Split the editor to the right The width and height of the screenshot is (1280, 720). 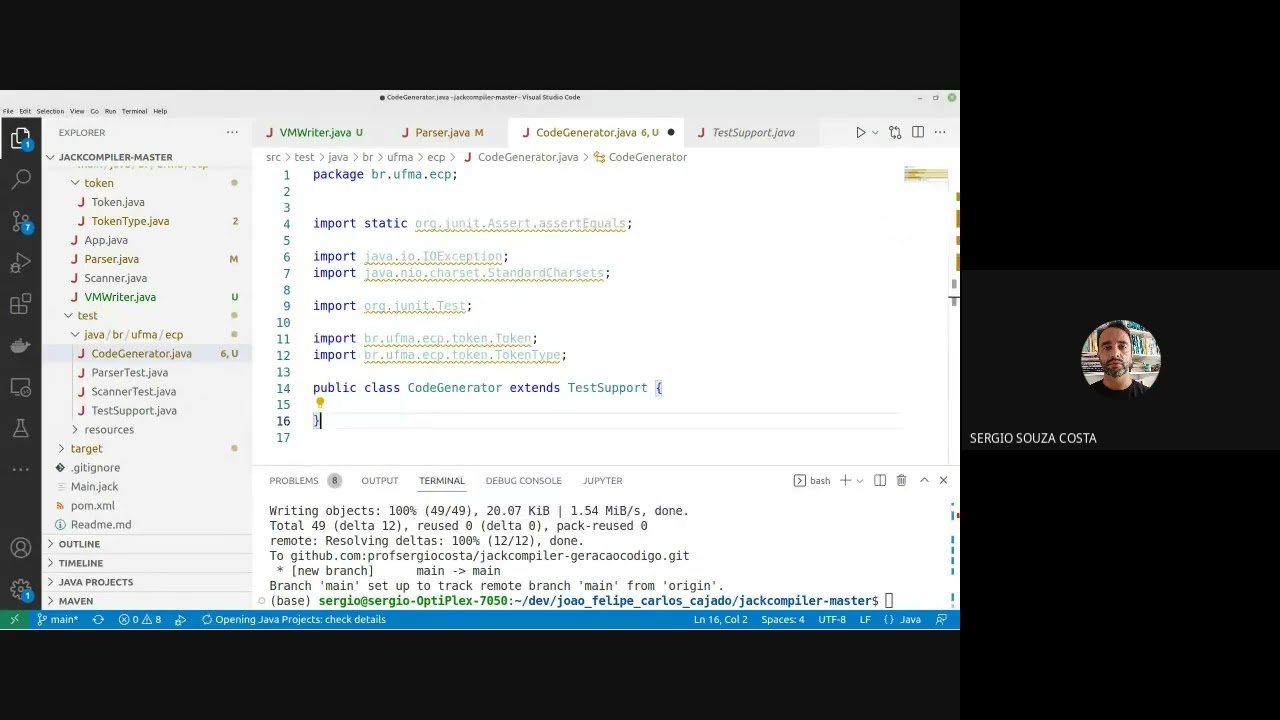[917, 132]
